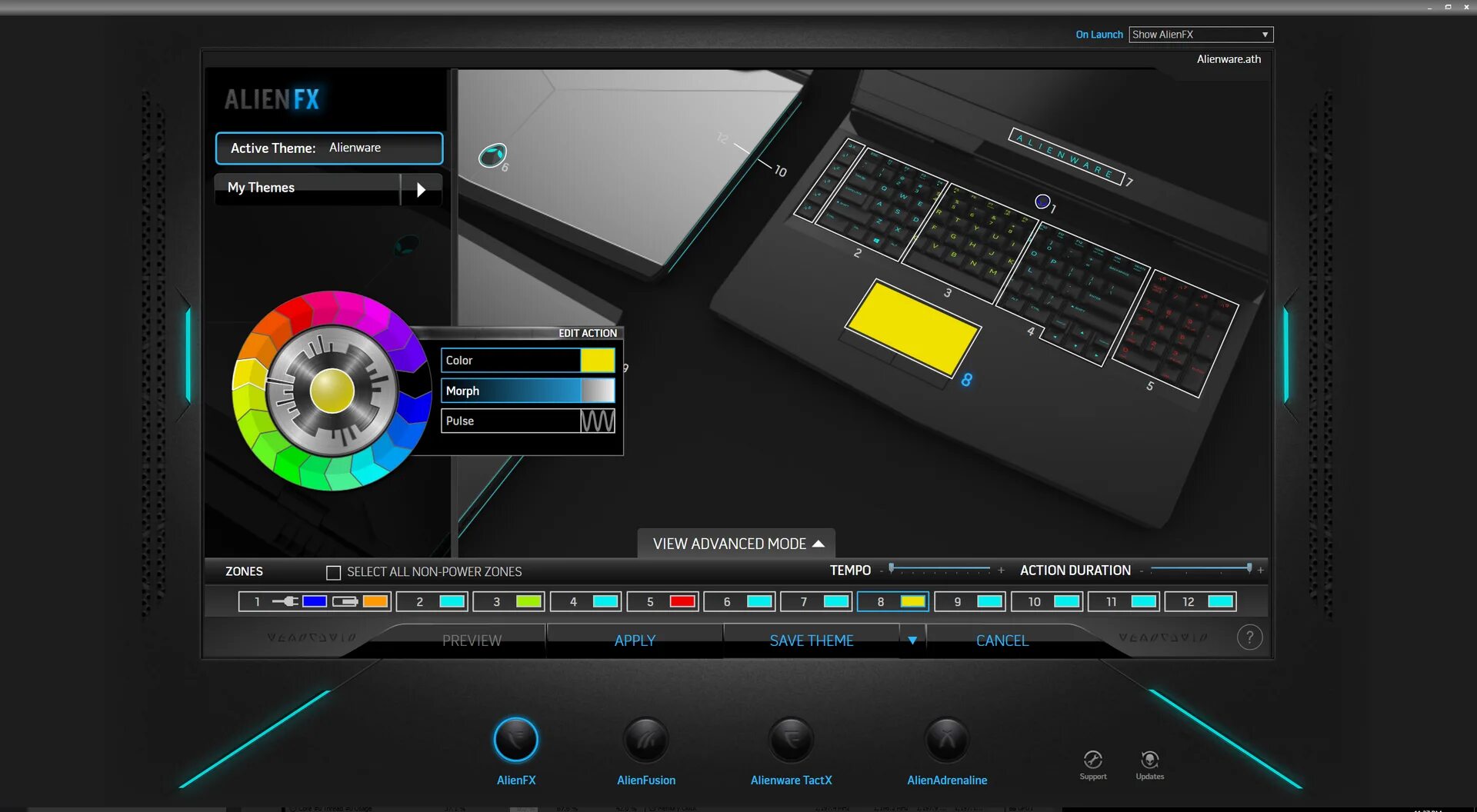The image size is (1477, 812).
Task: Select the power button zone 1 on laptop
Action: coord(1042,201)
